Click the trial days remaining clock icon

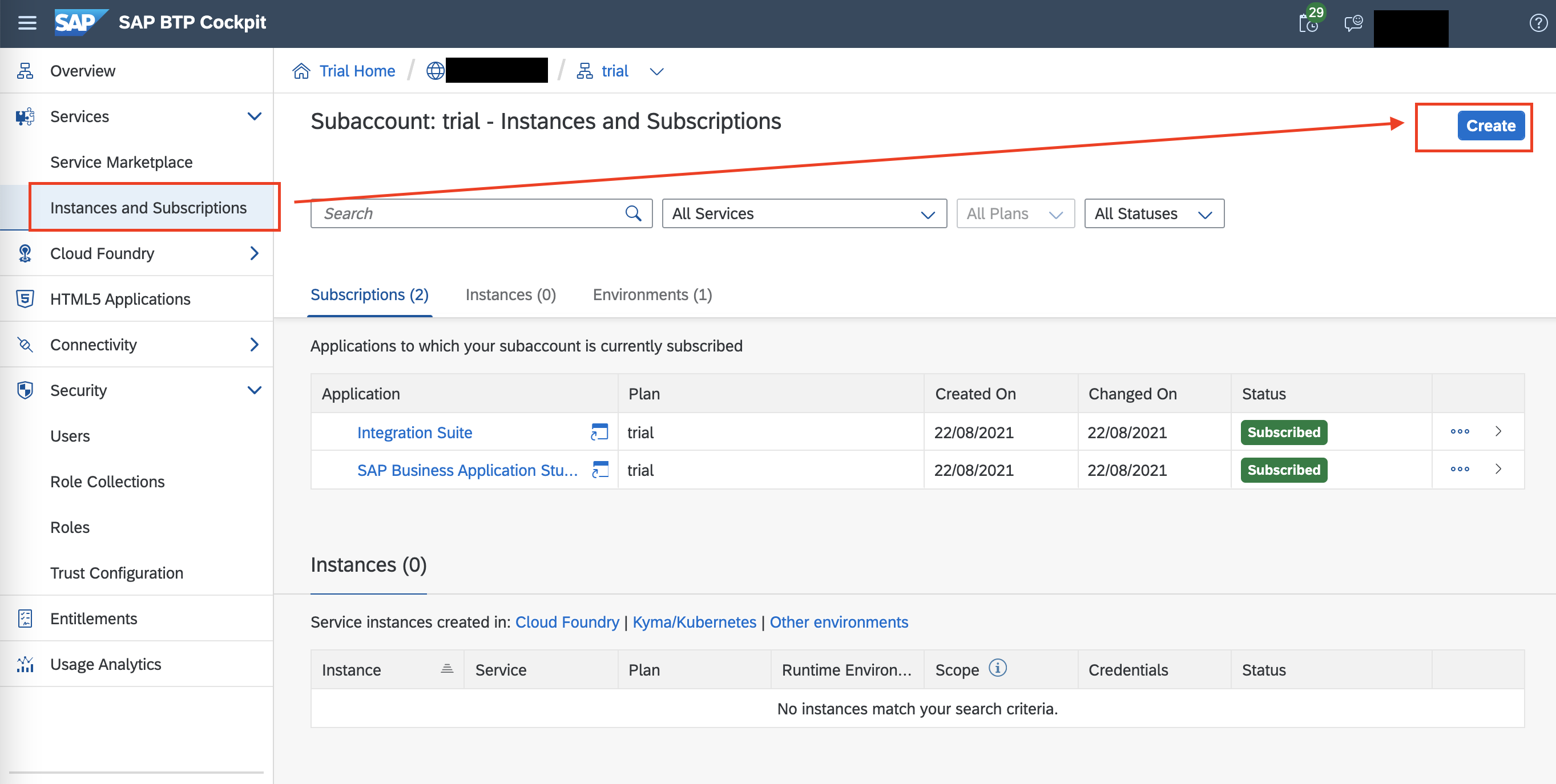pos(1308,23)
